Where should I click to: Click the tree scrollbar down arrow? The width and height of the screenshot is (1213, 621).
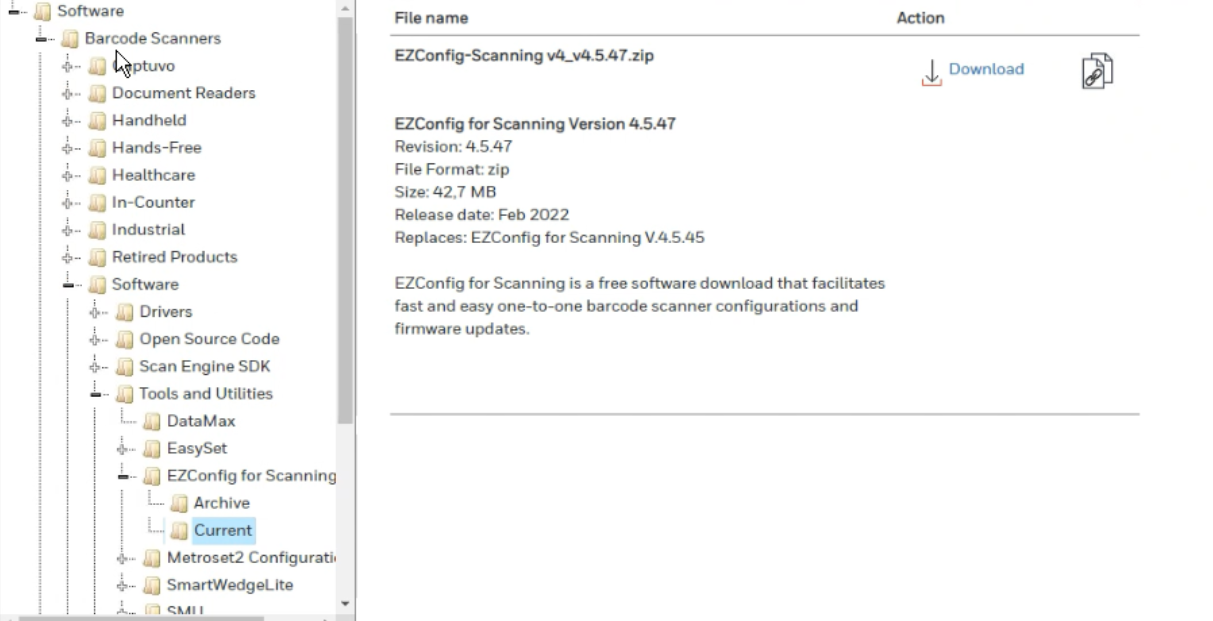[x=346, y=604]
